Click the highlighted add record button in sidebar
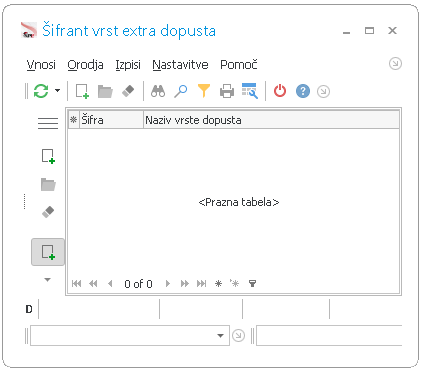Image resolution: width=423 pixels, height=373 pixels. coord(48,252)
